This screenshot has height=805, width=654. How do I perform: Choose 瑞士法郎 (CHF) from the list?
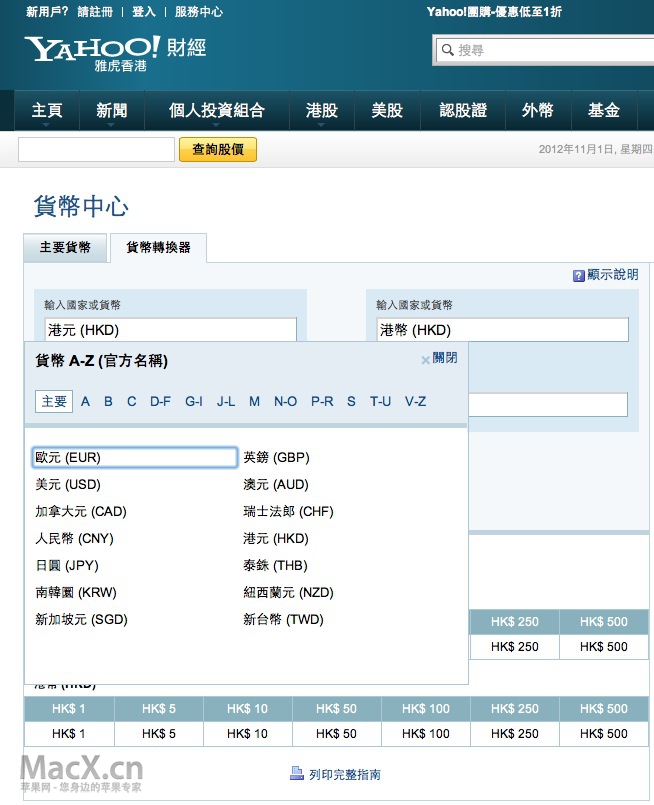(x=288, y=511)
